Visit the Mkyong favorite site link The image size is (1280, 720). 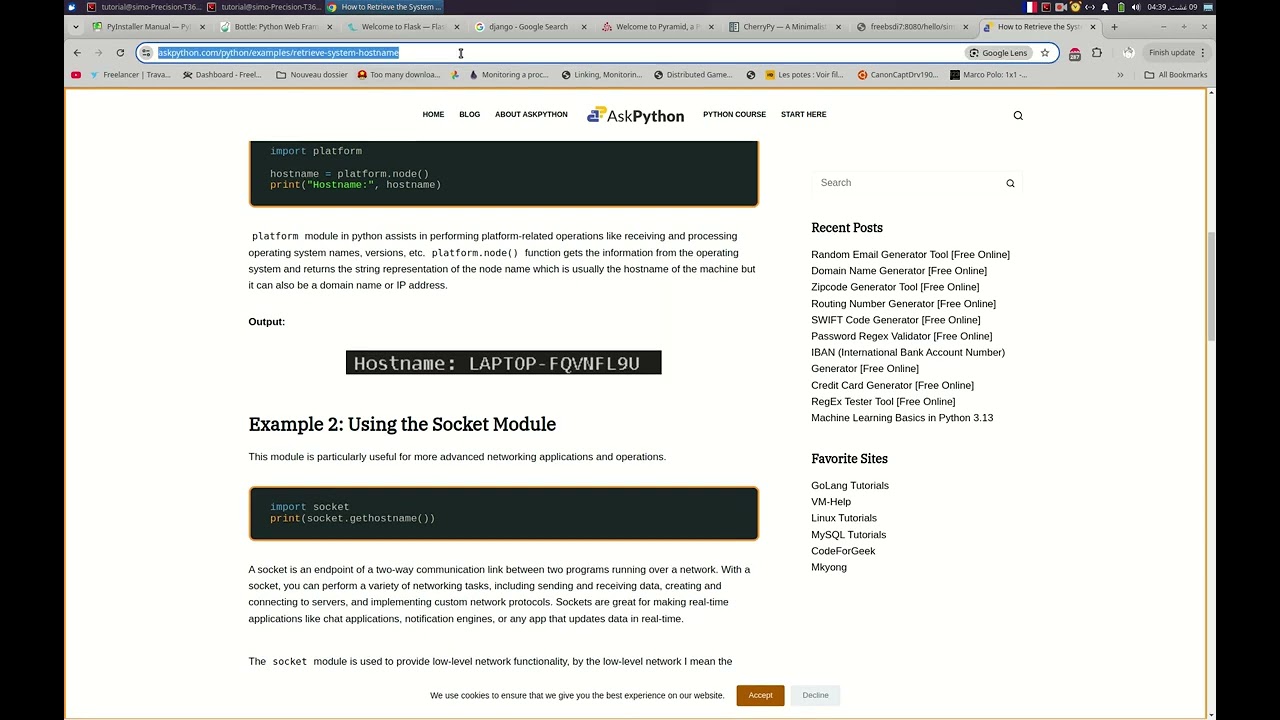point(829,567)
